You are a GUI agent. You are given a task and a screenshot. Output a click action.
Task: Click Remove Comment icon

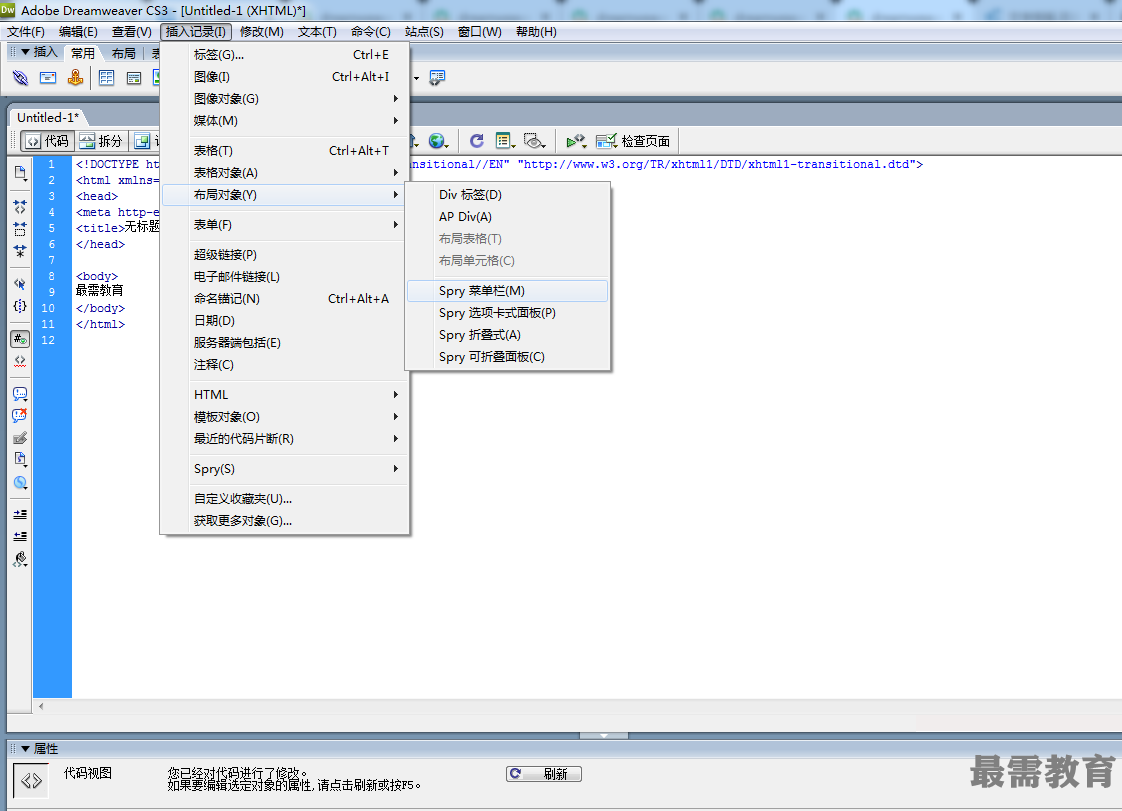[x=20, y=416]
